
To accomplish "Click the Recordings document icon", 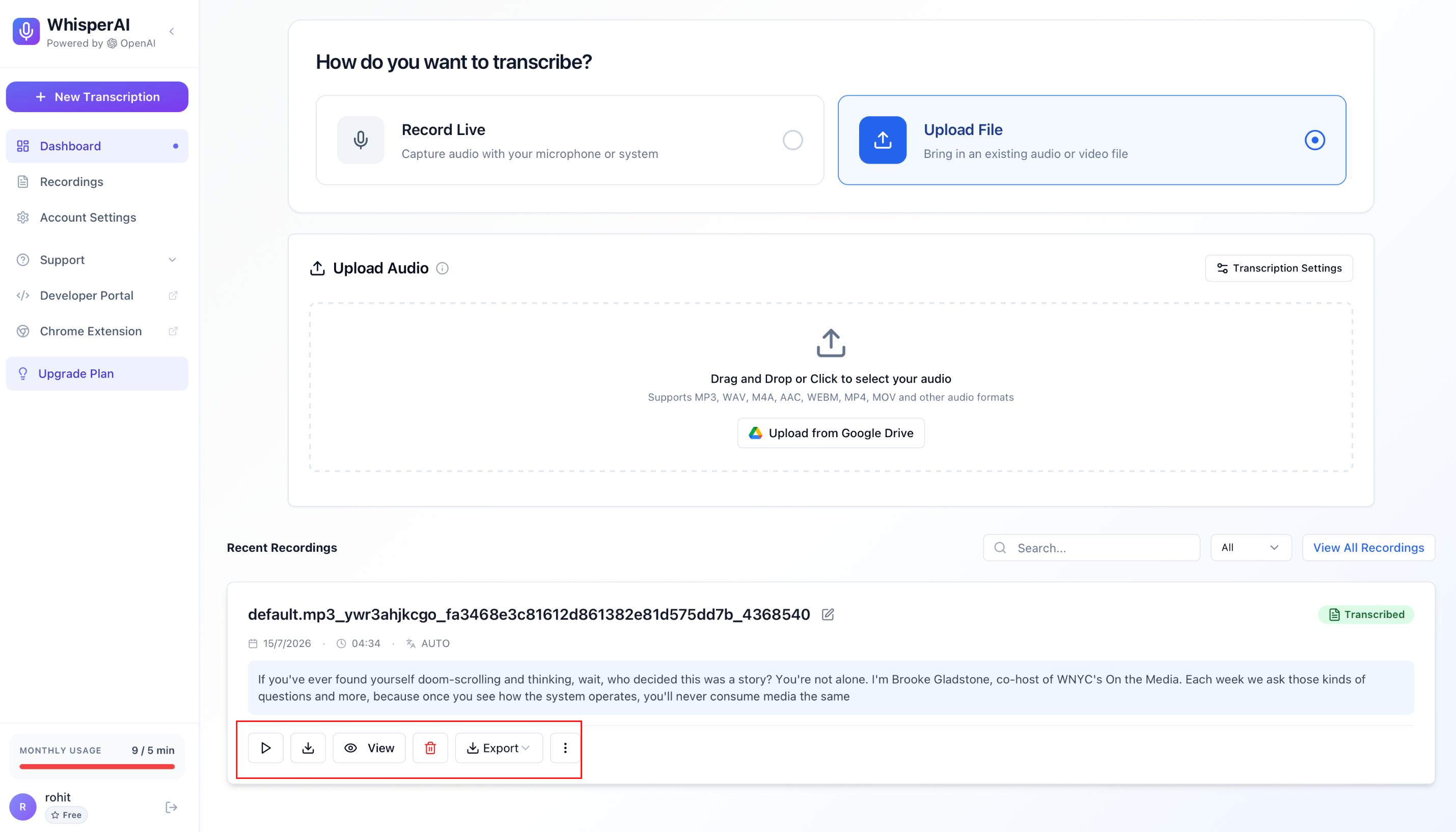I will pyautogui.click(x=23, y=182).
